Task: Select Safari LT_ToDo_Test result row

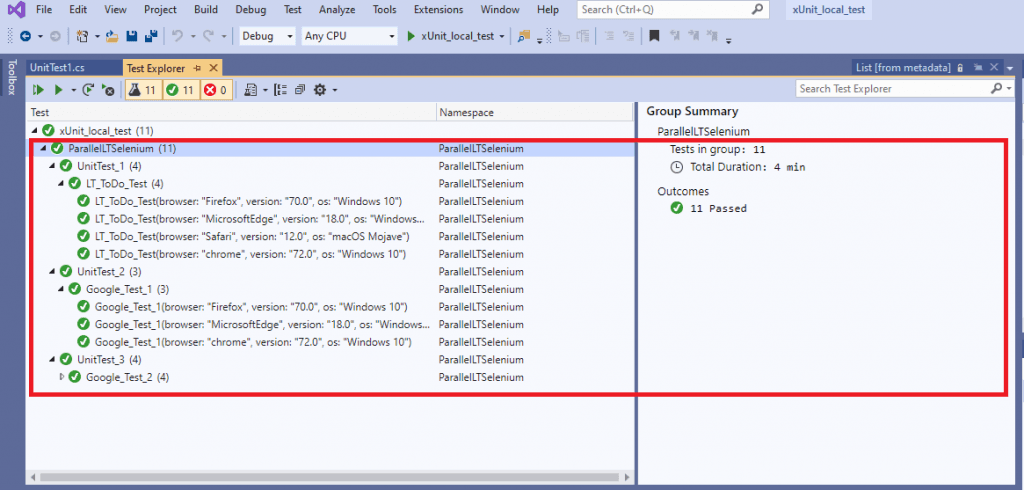Action: [252, 237]
